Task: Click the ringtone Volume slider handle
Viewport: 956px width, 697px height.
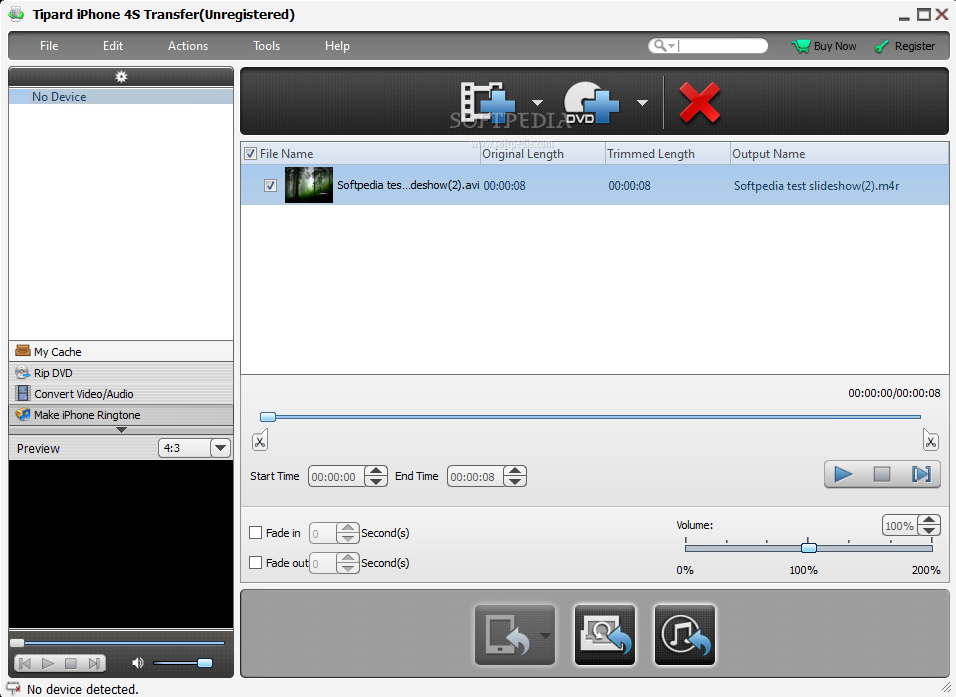Action: [x=808, y=548]
